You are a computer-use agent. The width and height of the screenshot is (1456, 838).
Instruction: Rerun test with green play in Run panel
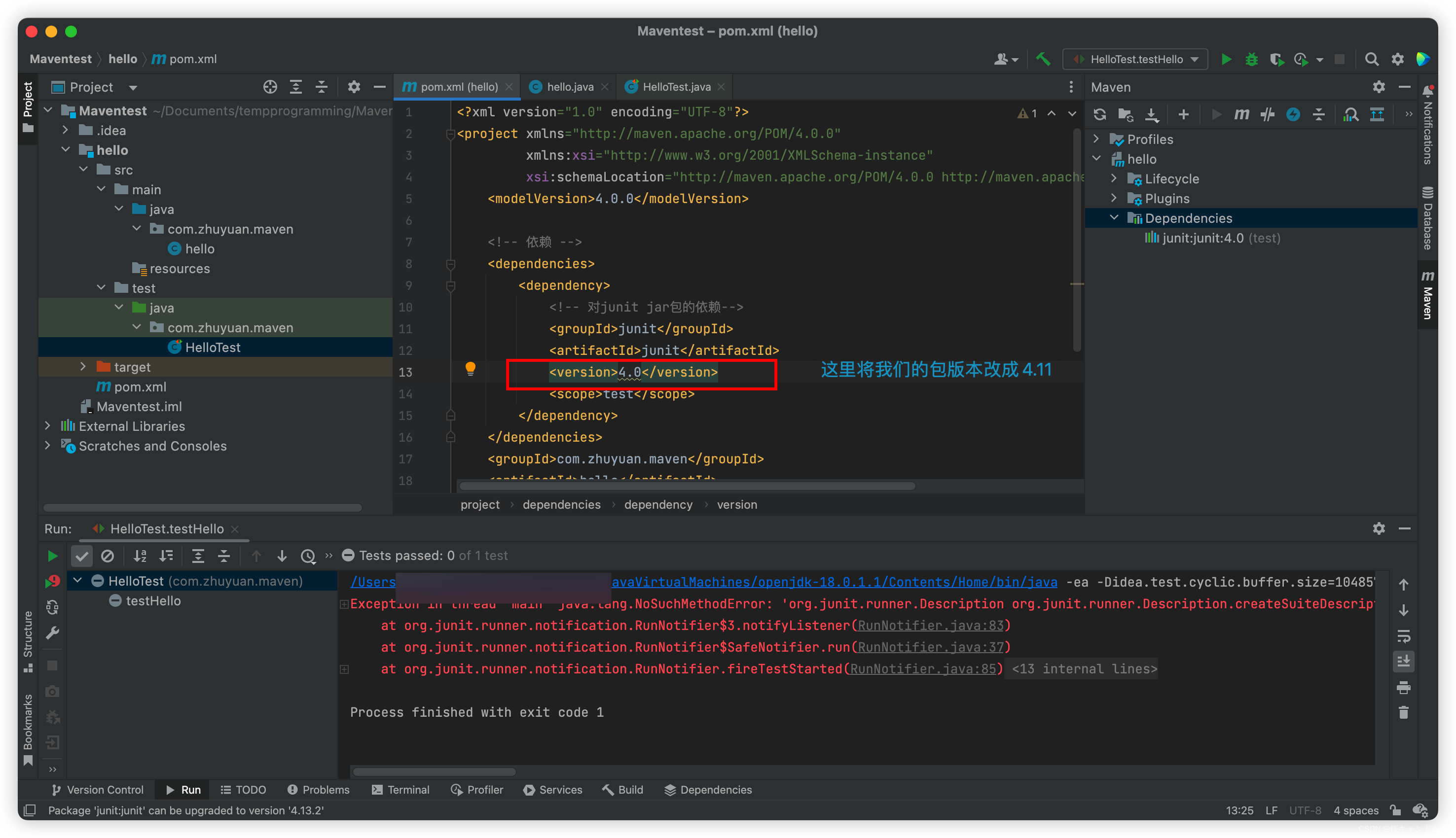(52, 556)
